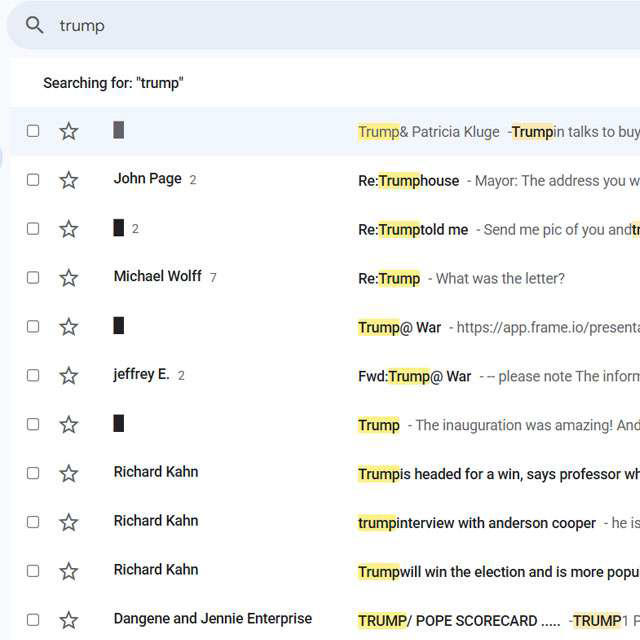Screen dimensions: 640x640
Task: Star the 'Trump will win the election' email
Action: pyautogui.click(x=69, y=571)
